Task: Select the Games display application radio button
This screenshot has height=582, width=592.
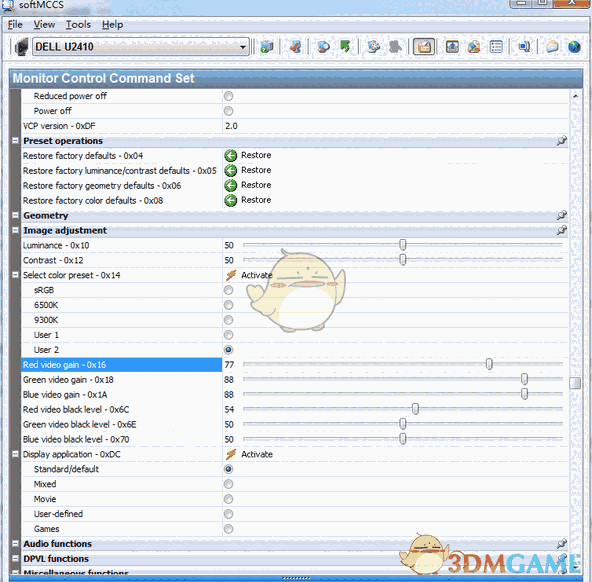Action: (228, 529)
